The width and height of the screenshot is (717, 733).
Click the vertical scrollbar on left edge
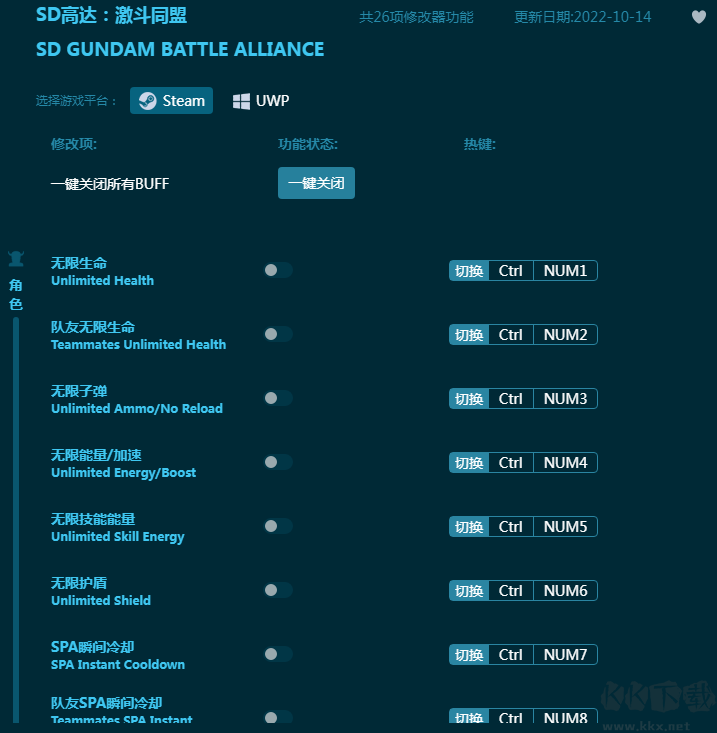click(15, 520)
